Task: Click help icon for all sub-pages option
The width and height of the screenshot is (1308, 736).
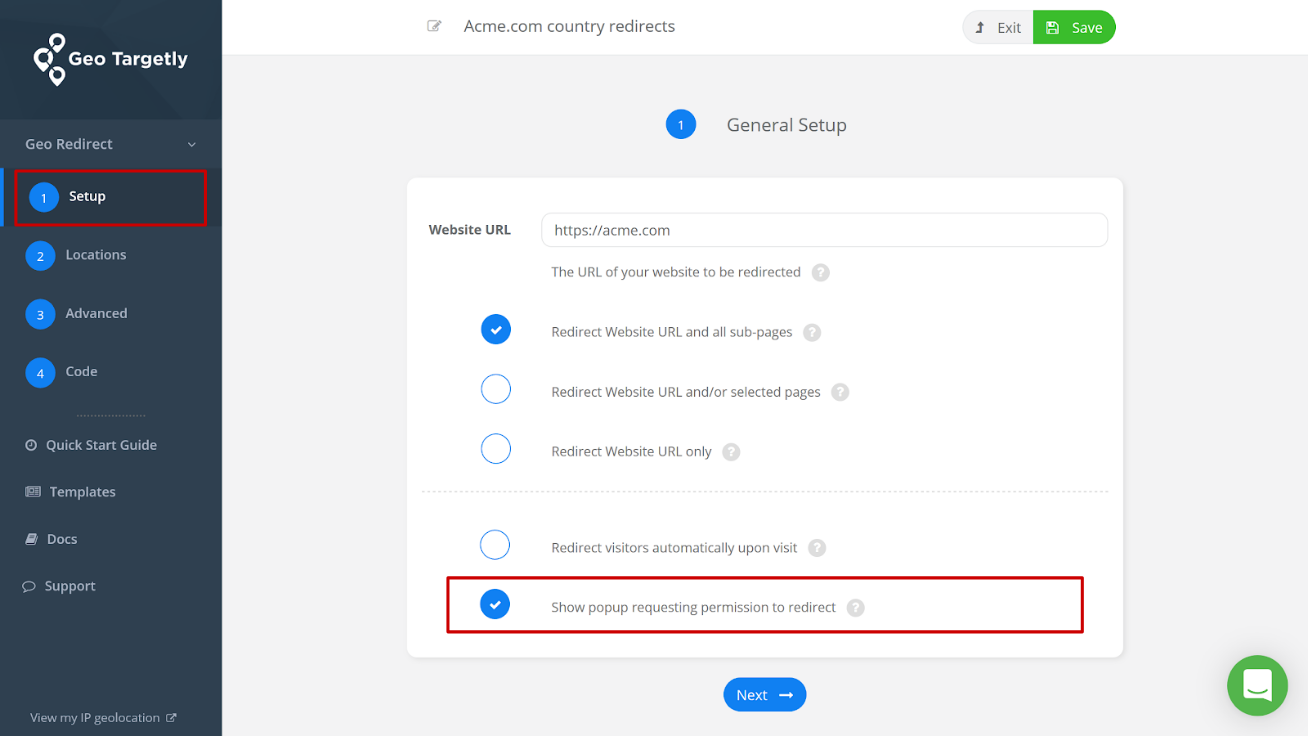Action: (812, 332)
